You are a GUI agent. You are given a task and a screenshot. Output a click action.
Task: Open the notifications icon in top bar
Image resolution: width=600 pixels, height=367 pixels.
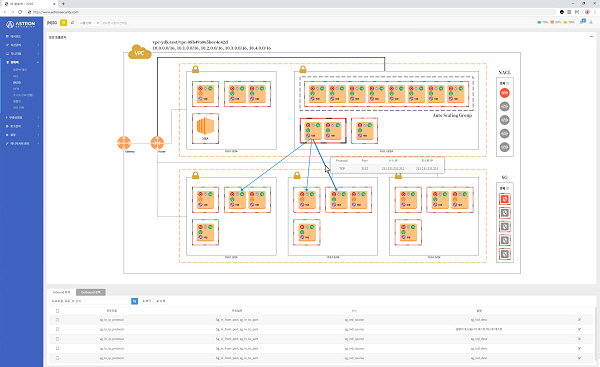[x=582, y=22]
